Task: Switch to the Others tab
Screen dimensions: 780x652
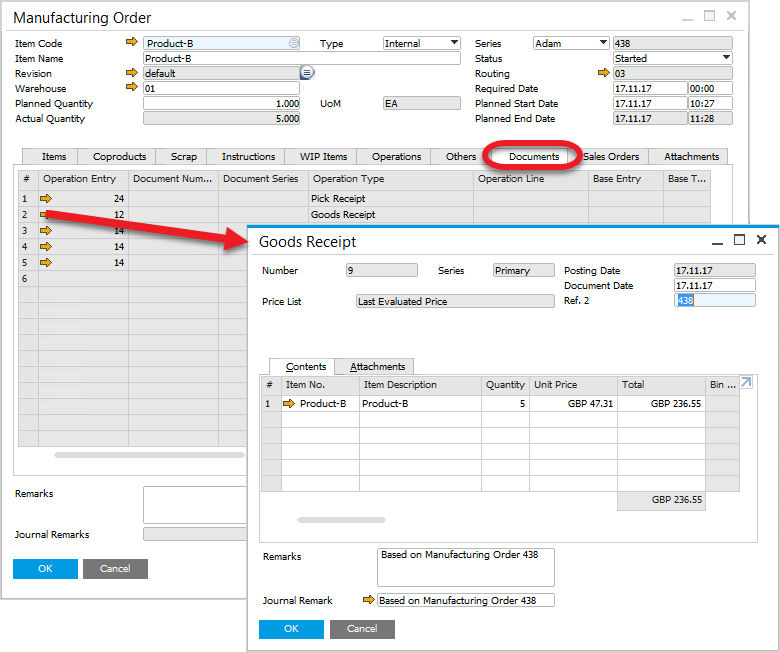Action: tap(461, 156)
